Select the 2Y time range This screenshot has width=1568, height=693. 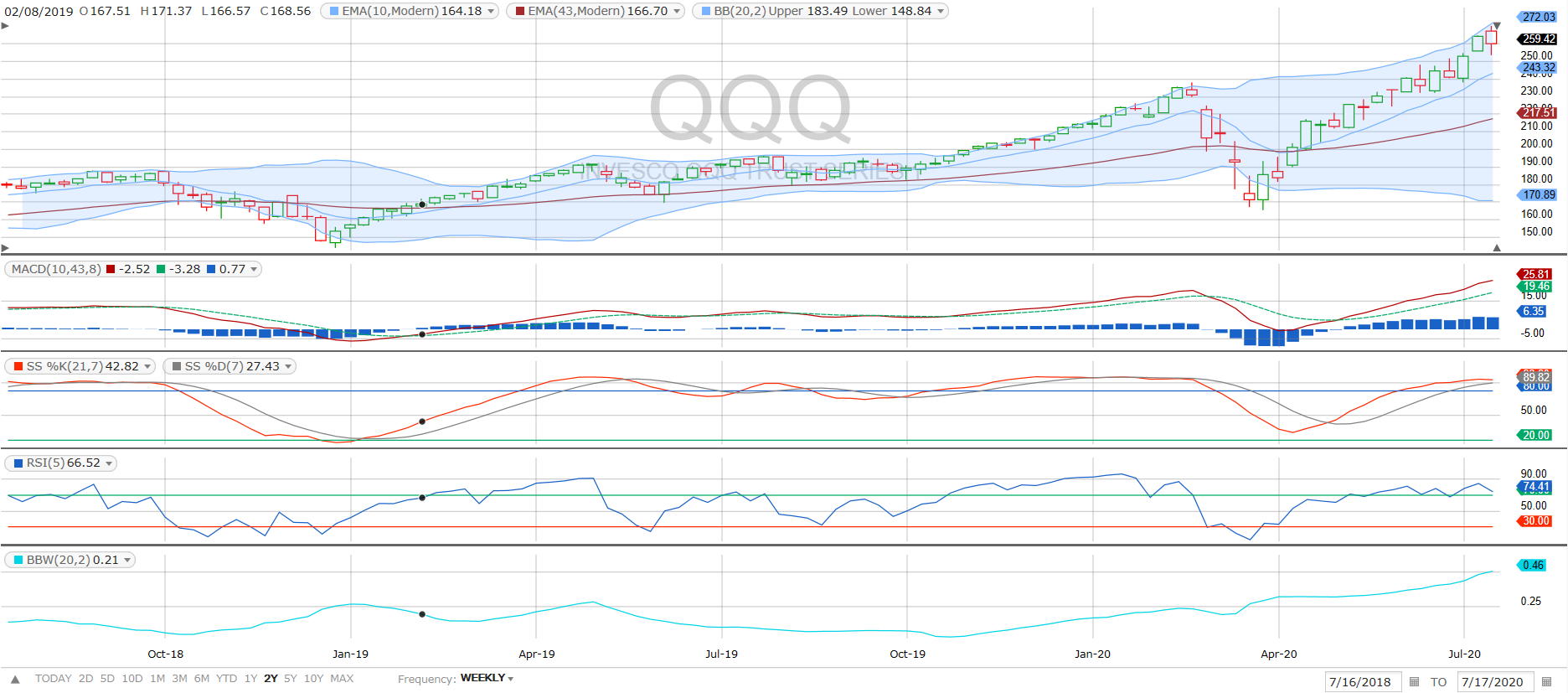click(x=271, y=679)
